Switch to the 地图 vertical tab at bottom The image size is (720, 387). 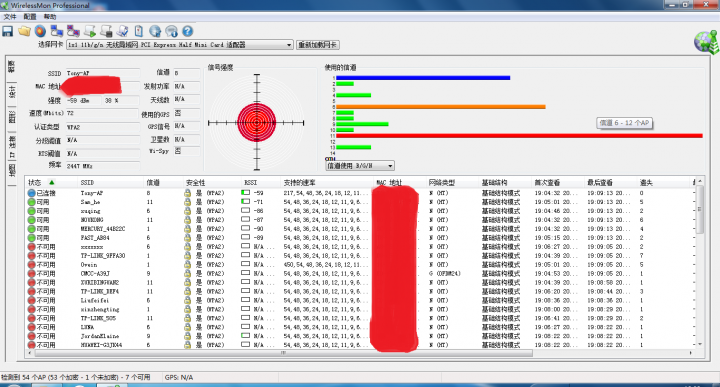point(11,170)
